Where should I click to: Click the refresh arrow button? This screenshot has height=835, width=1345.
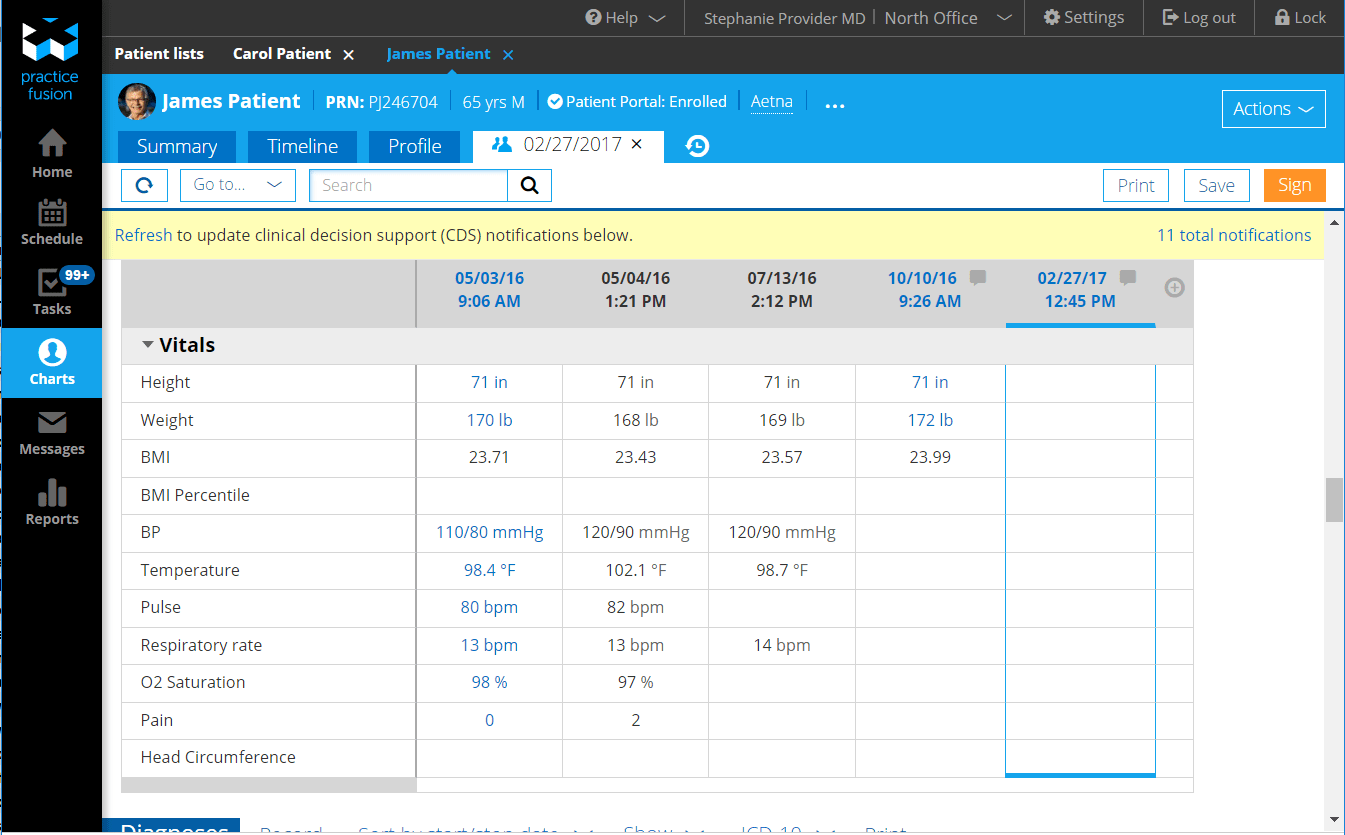144,185
